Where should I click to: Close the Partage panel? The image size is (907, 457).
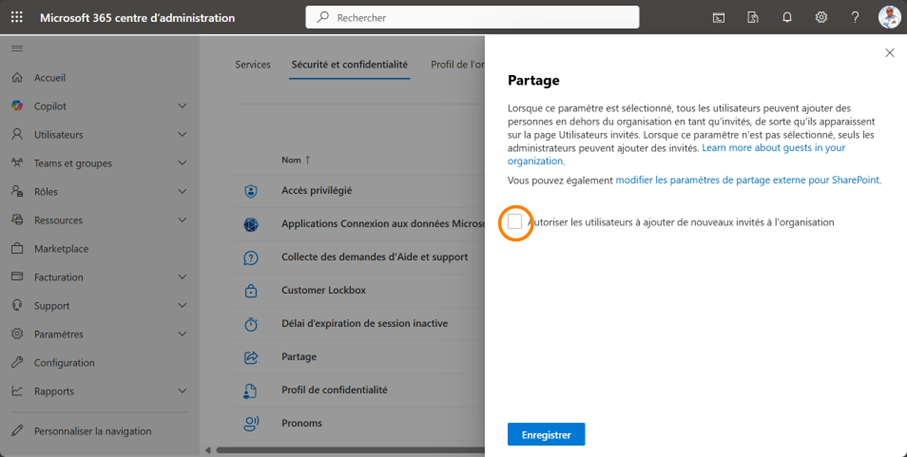pyautogui.click(x=890, y=53)
